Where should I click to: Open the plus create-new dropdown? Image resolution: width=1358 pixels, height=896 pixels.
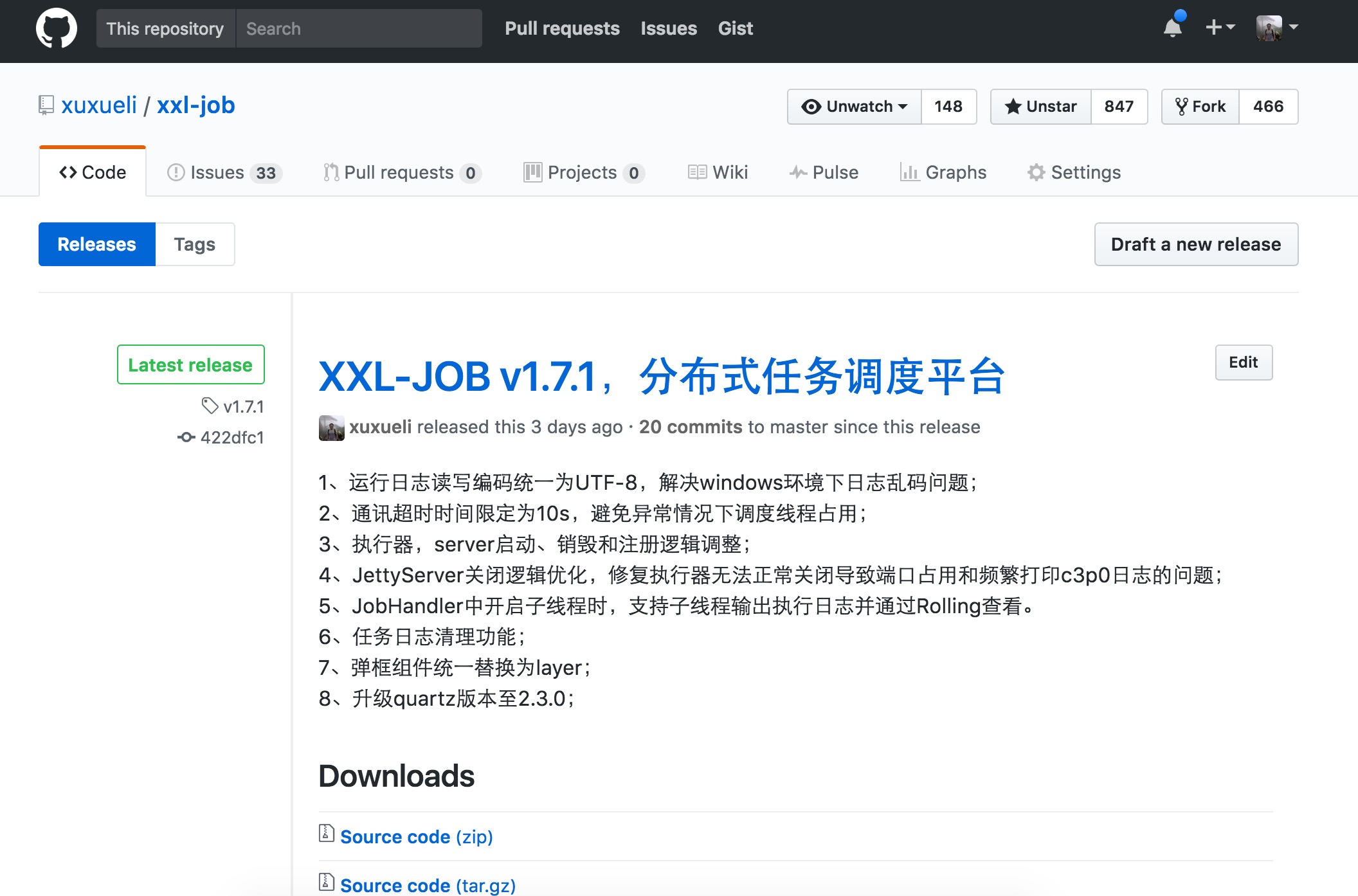point(1220,27)
